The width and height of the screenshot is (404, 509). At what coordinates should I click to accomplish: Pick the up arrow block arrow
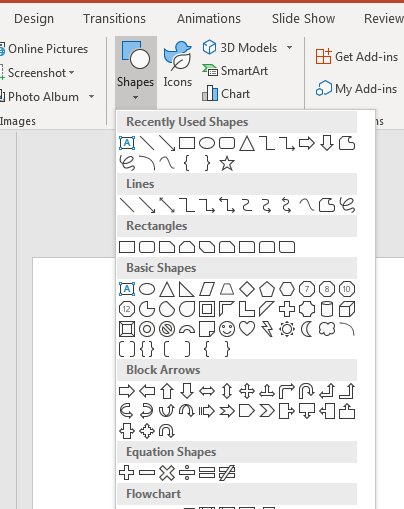[x=167, y=391]
